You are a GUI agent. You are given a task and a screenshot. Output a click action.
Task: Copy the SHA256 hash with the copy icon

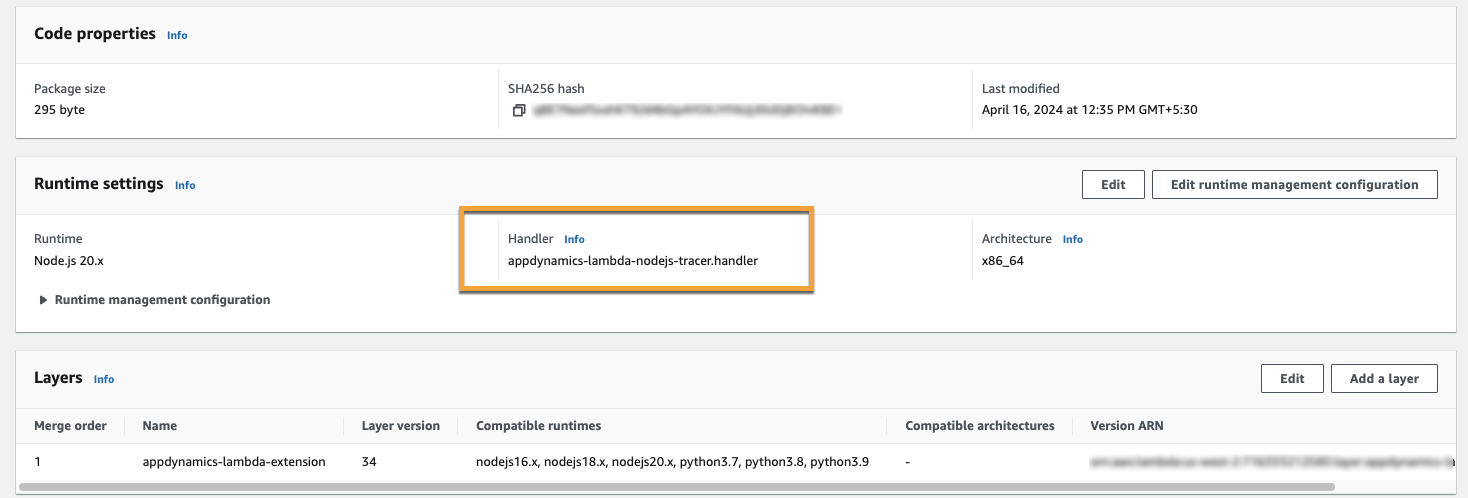click(518, 110)
